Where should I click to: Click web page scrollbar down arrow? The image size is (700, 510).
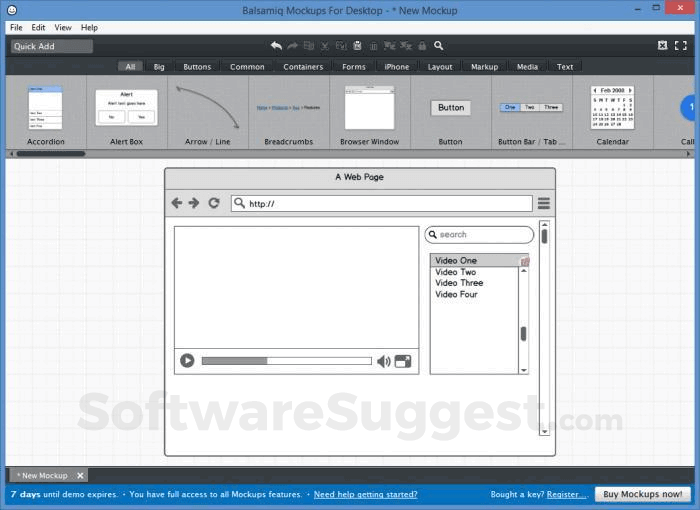(544, 431)
